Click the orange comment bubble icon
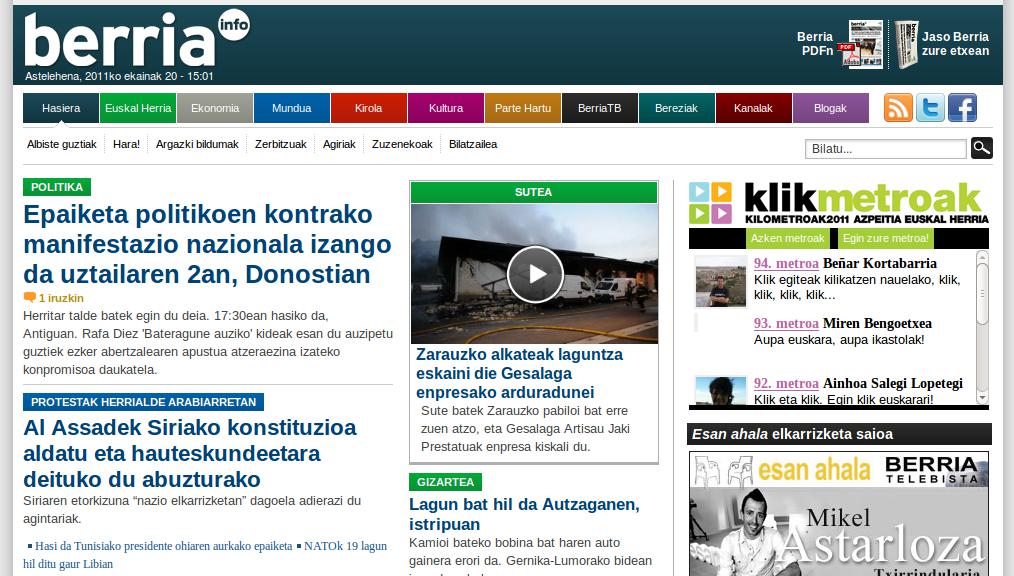Screen dimensions: 1014x576 click(x=29, y=298)
